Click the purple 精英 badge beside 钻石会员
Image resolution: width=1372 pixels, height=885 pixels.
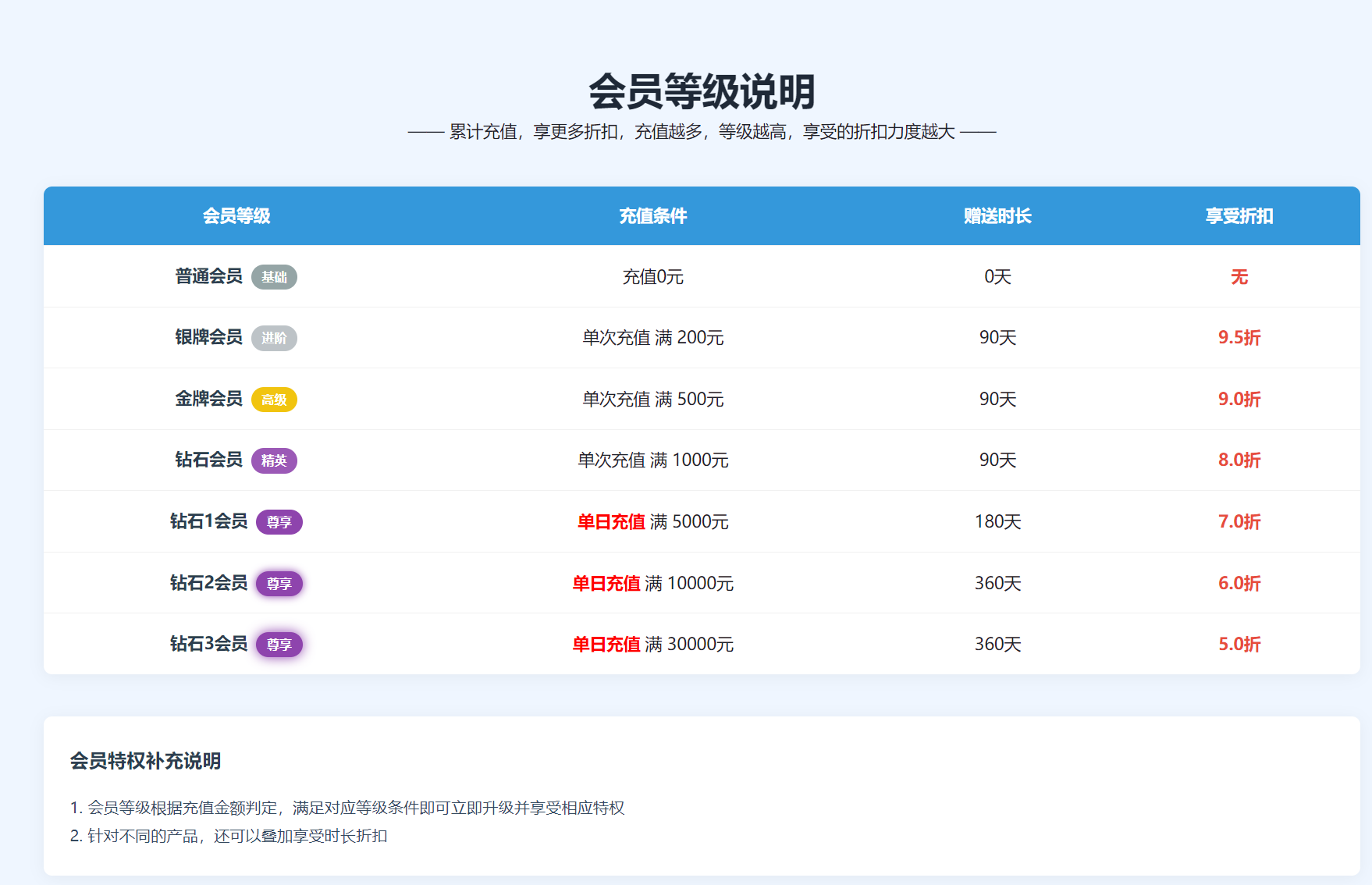[274, 460]
